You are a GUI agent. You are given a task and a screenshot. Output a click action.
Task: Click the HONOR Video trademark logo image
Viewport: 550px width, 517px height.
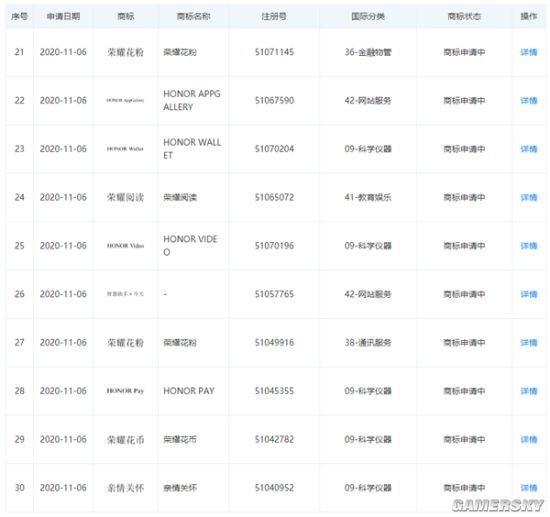pyautogui.click(x=125, y=246)
